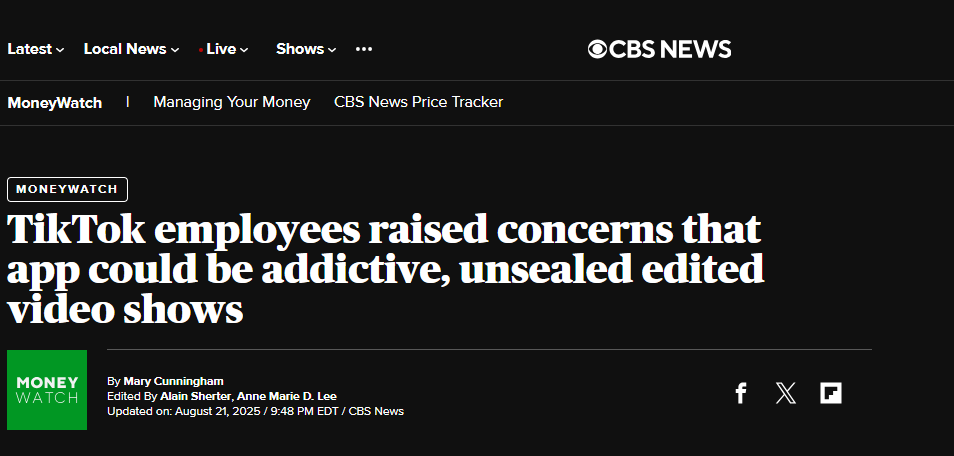Open Managing Your Money section

[x=232, y=102]
